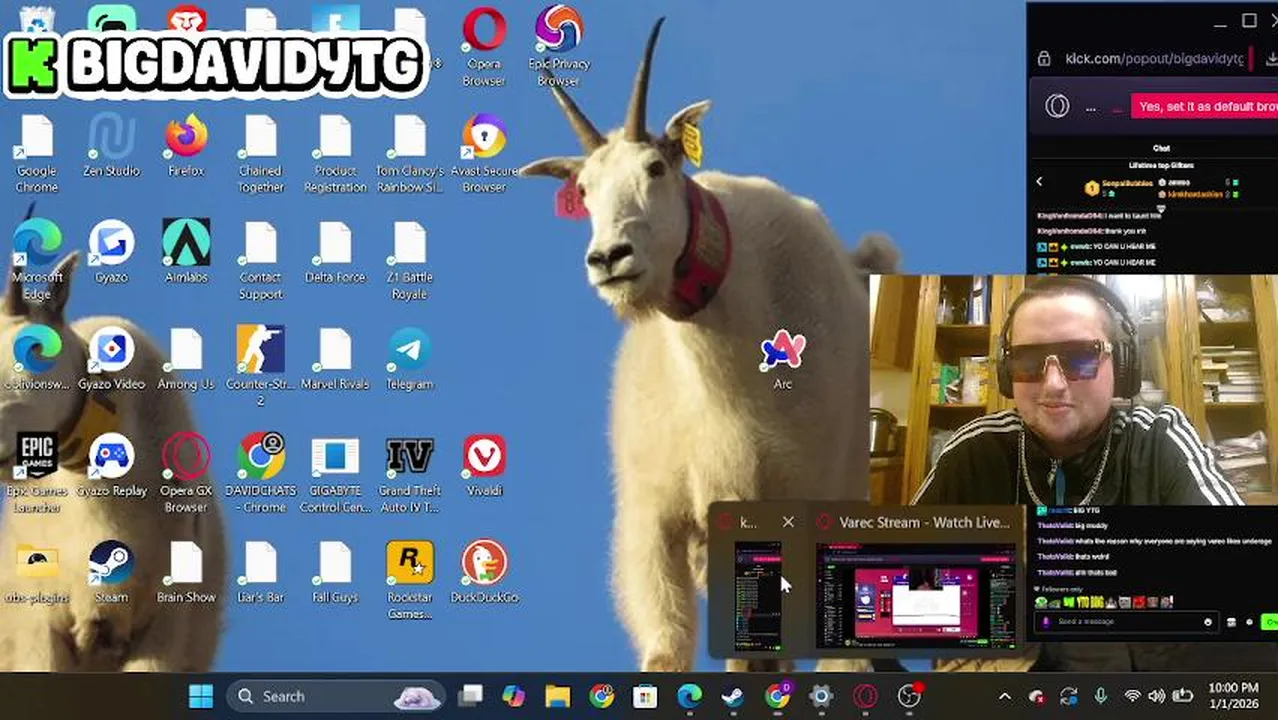Click the 'Send a message' chat field
1278x720 pixels.
point(1127,622)
